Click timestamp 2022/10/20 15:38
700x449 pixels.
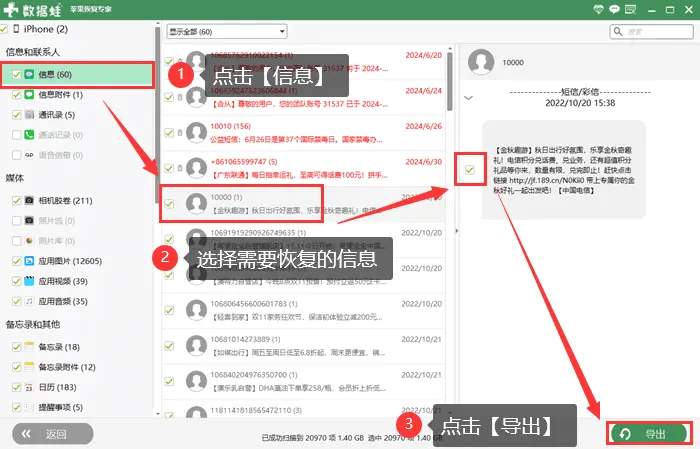(580, 103)
